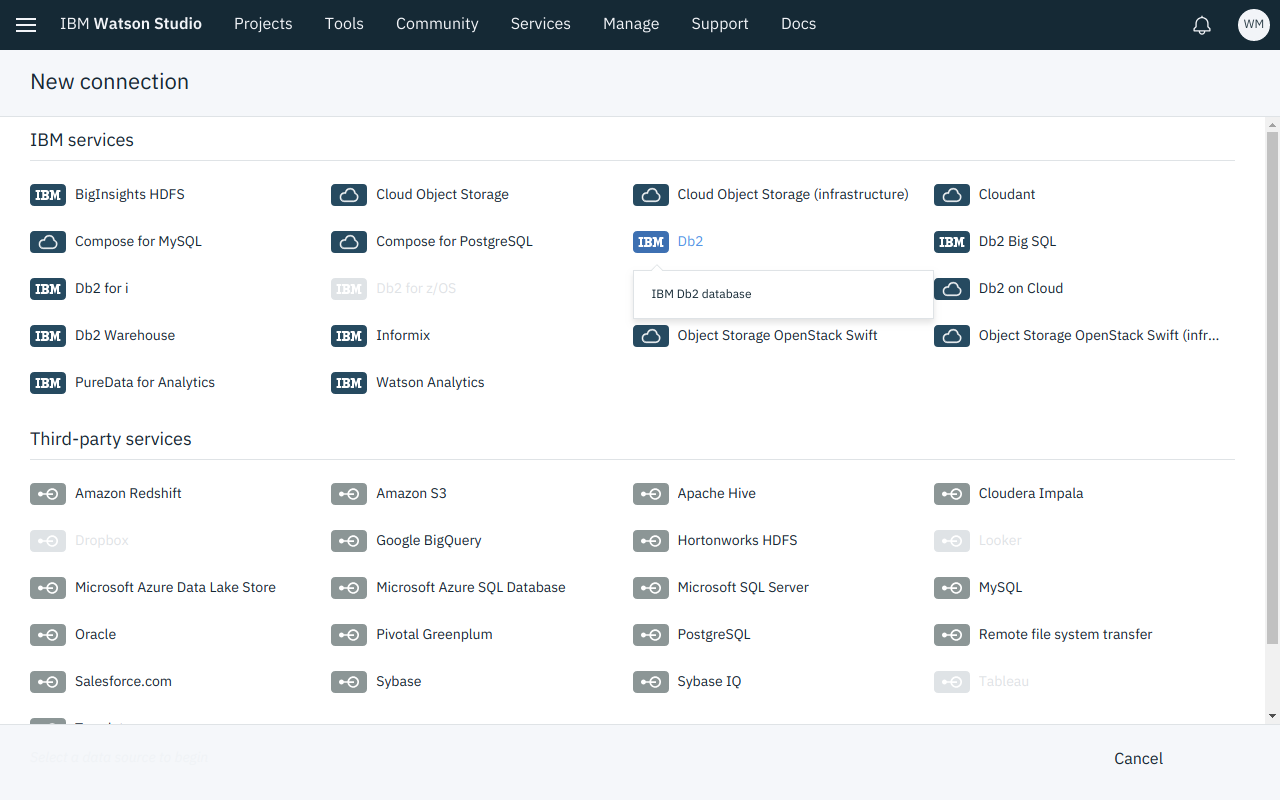Viewport: 1280px width, 800px height.
Task: Choose Microsoft Azure Data Lake Store
Action: coord(175,588)
